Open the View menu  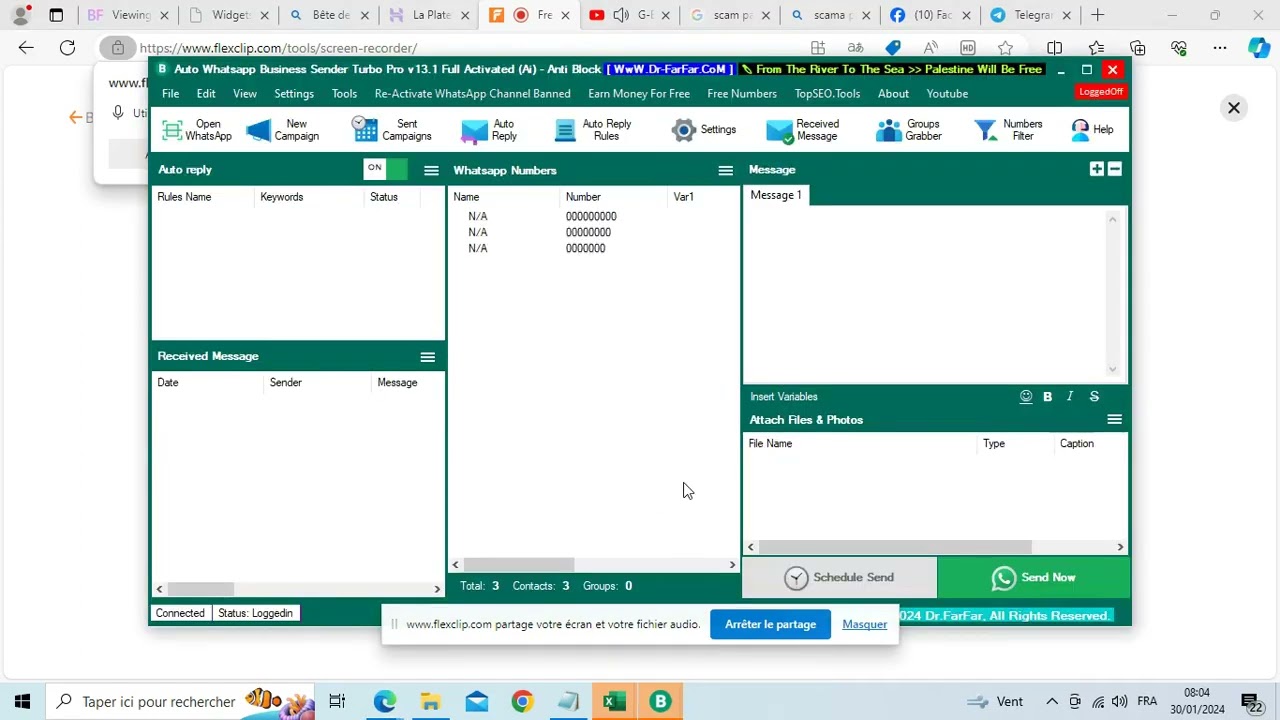tap(245, 93)
